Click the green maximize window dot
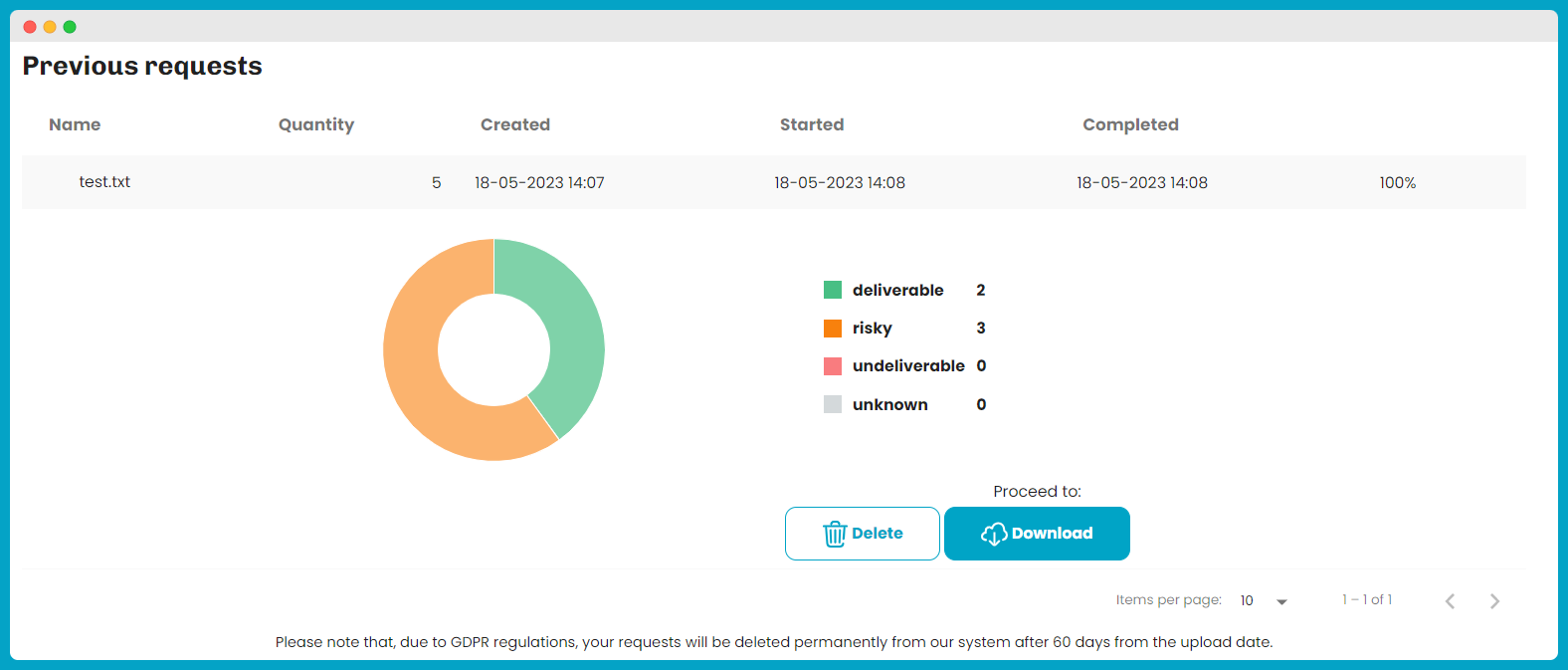 (70, 27)
